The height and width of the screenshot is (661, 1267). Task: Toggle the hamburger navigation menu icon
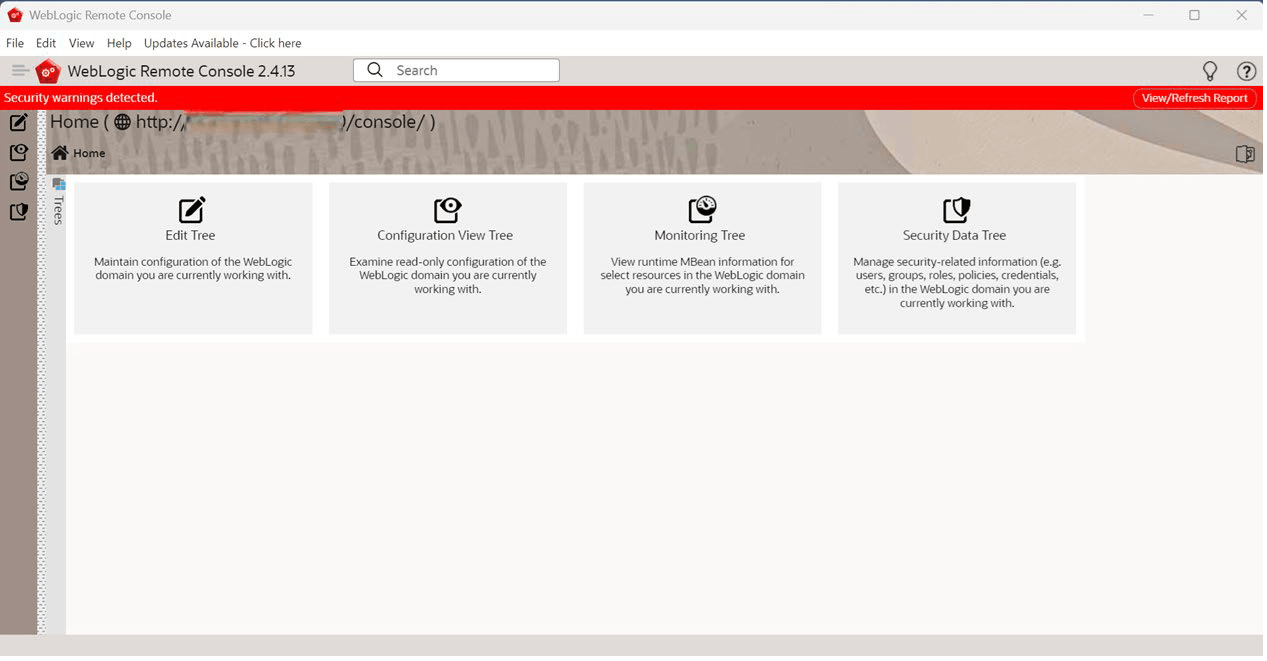pos(20,71)
